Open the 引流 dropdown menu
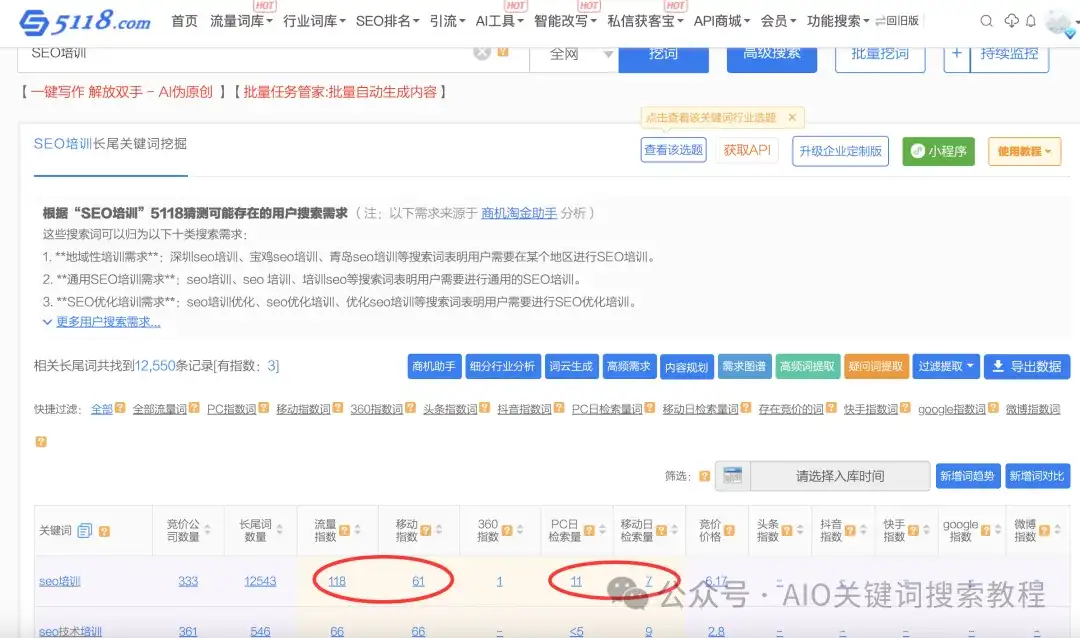1080x638 pixels. [x=447, y=21]
